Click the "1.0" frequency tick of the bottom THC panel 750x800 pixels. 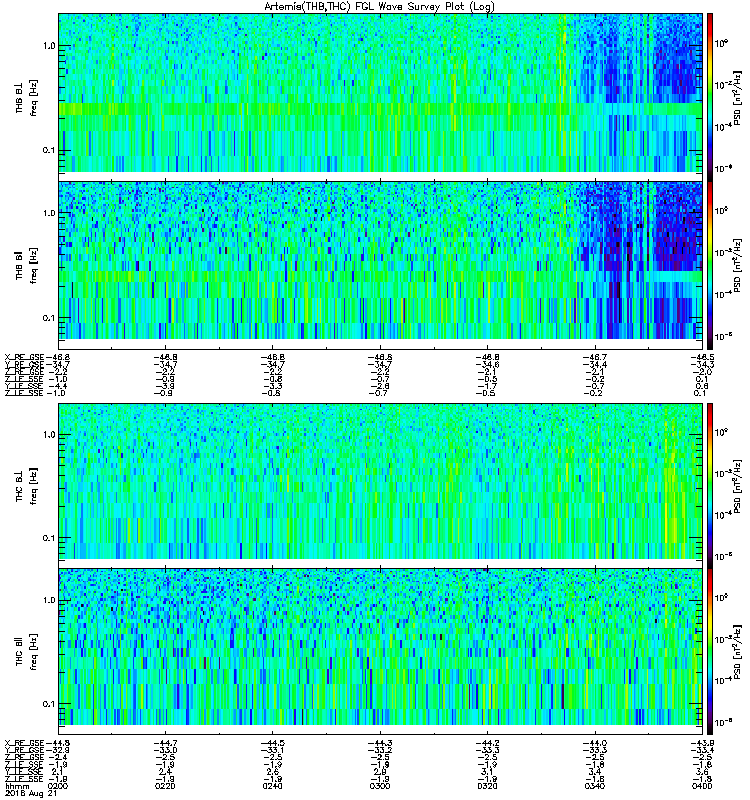49,601
